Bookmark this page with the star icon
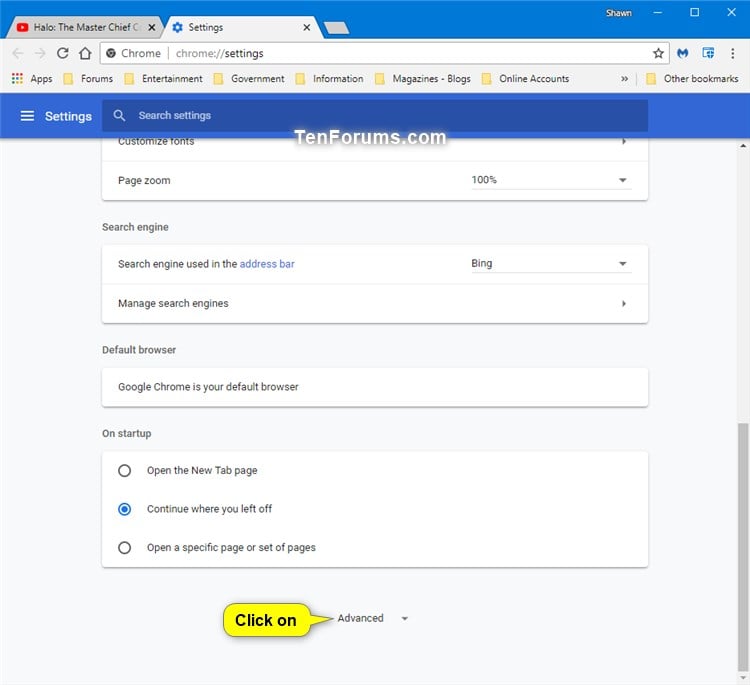Screen dimensions: 750x685 (658, 53)
